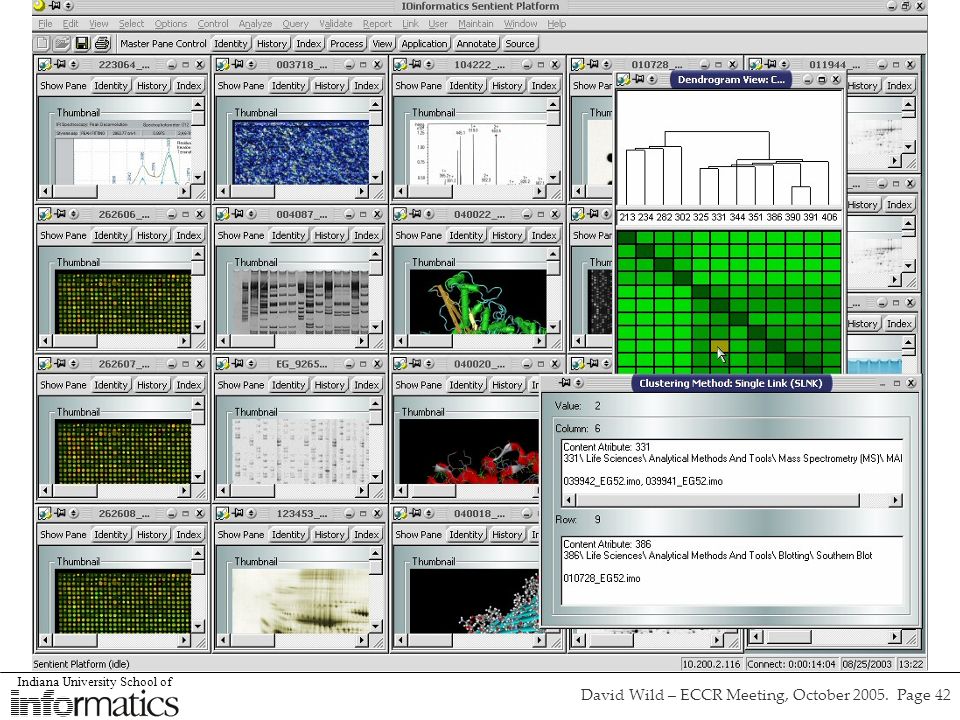Viewport: 960px width, 720px height.
Task: Click the pin icon on Clustering Method window
Action: pyautogui.click(x=564, y=383)
